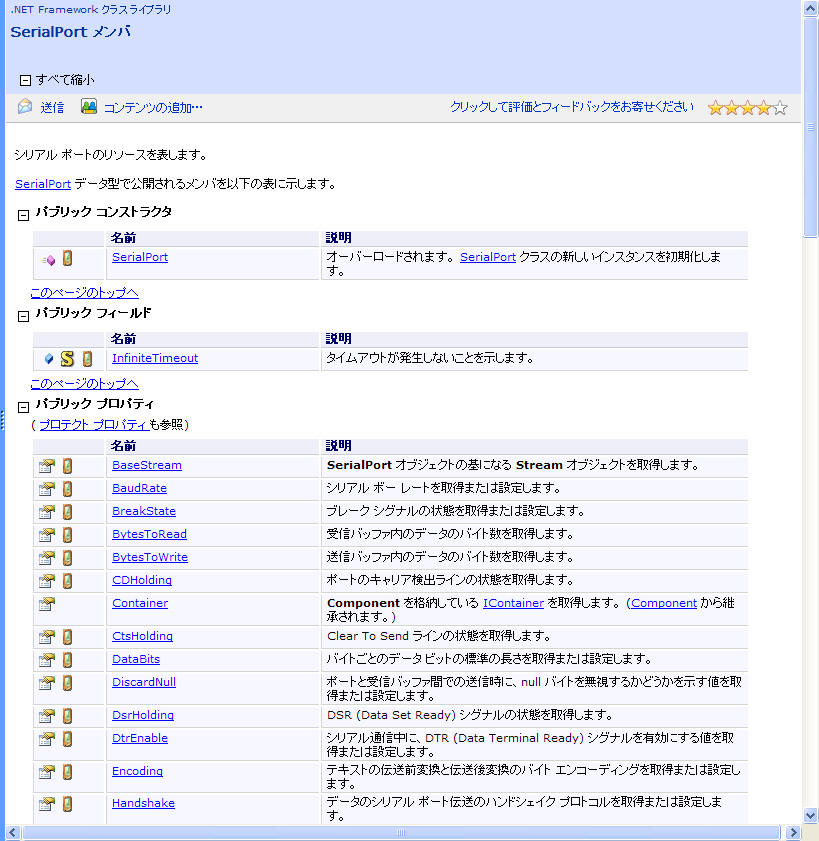819x841 pixels.
Task: Click the constructor method icon in SerialPort row
Action: 48,260
